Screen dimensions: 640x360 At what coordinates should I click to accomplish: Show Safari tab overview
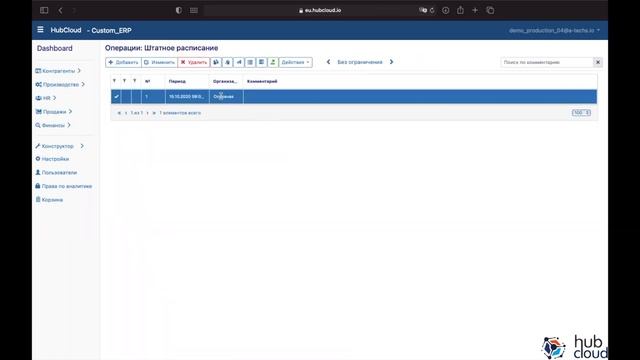click(490, 10)
